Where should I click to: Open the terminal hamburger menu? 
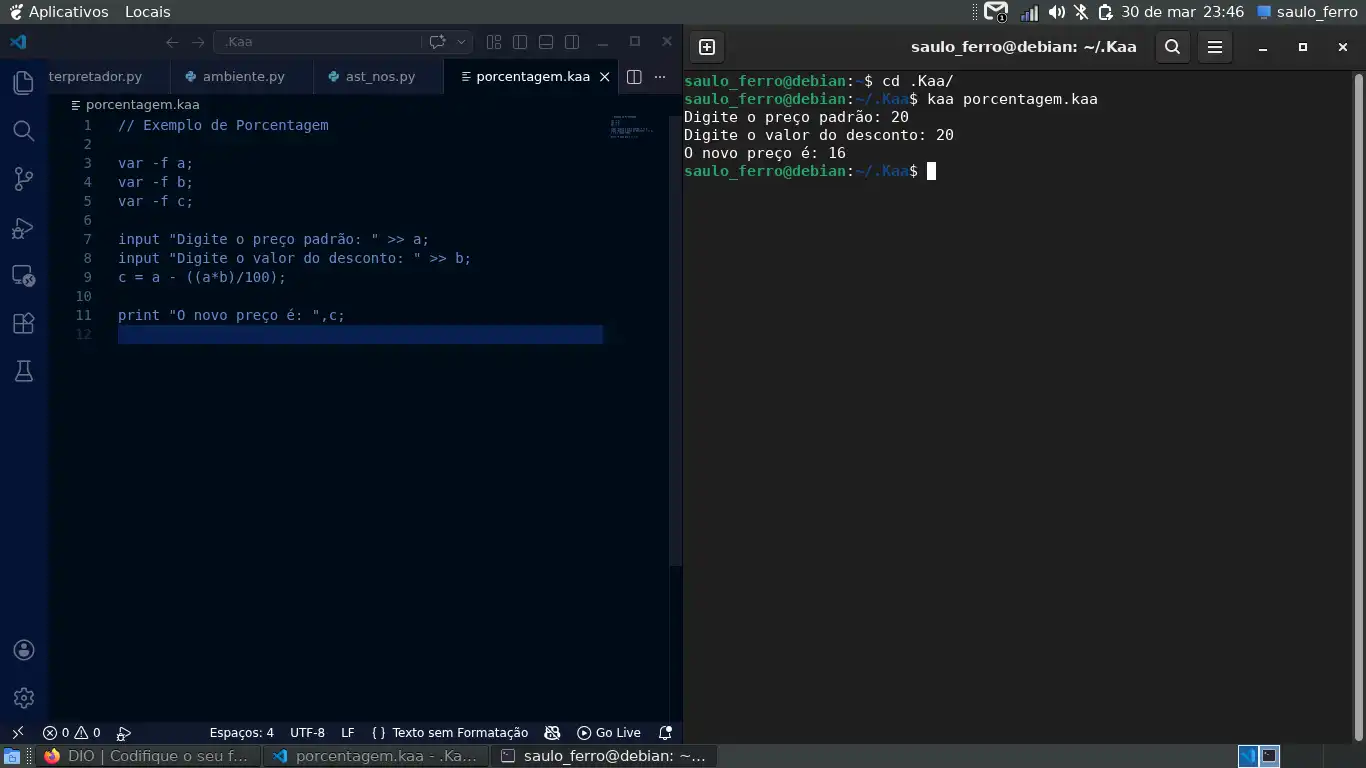[x=1215, y=47]
